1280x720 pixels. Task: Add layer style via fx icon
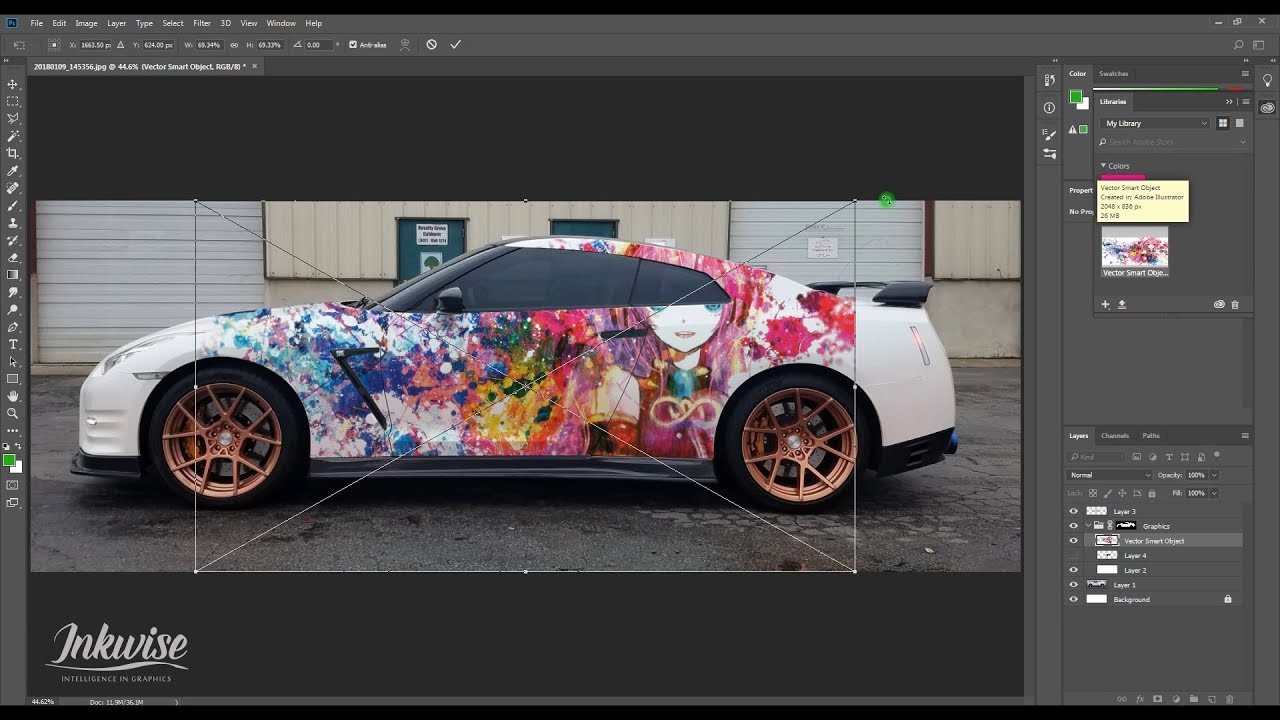[1140, 699]
